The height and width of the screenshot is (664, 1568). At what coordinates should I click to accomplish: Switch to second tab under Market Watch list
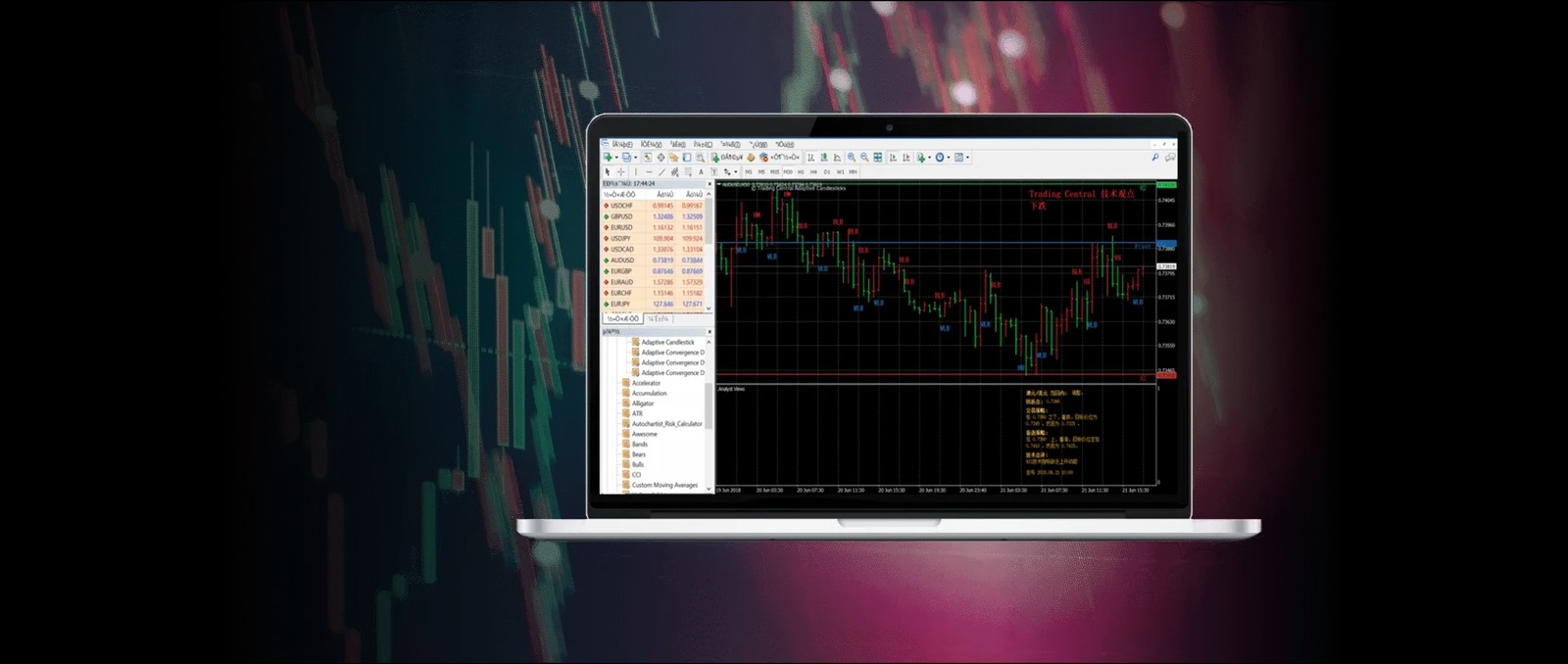[659, 319]
